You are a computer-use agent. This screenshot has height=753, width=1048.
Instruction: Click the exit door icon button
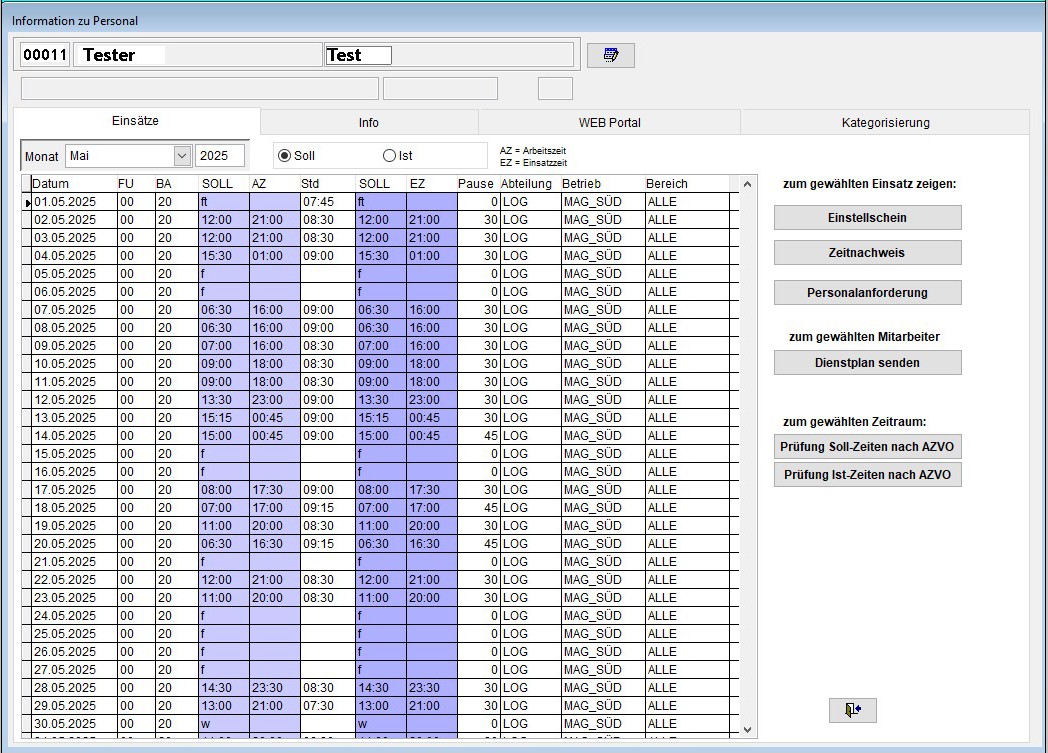(x=852, y=710)
